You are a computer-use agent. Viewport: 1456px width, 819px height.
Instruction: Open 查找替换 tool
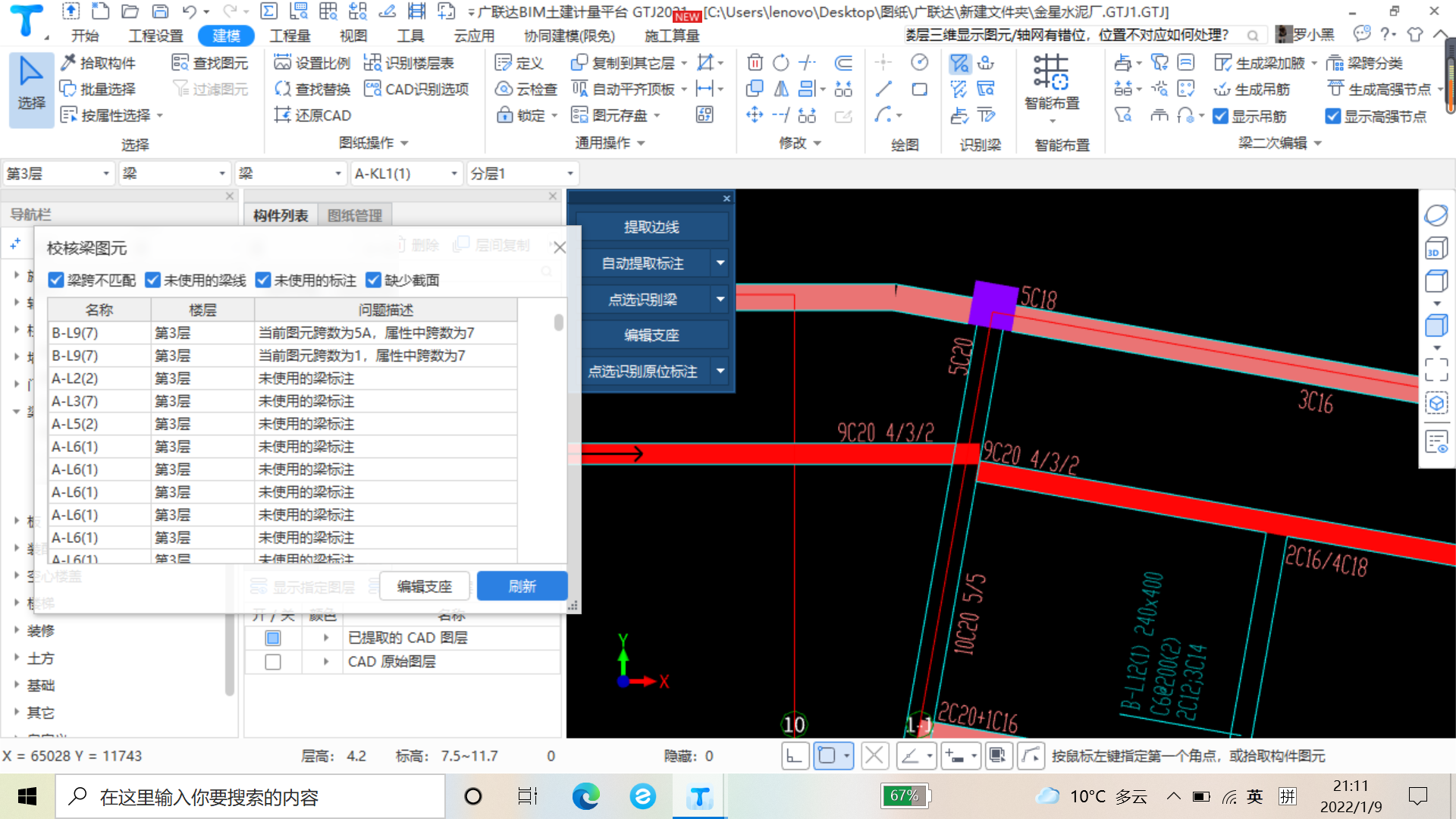click(x=312, y=89)
